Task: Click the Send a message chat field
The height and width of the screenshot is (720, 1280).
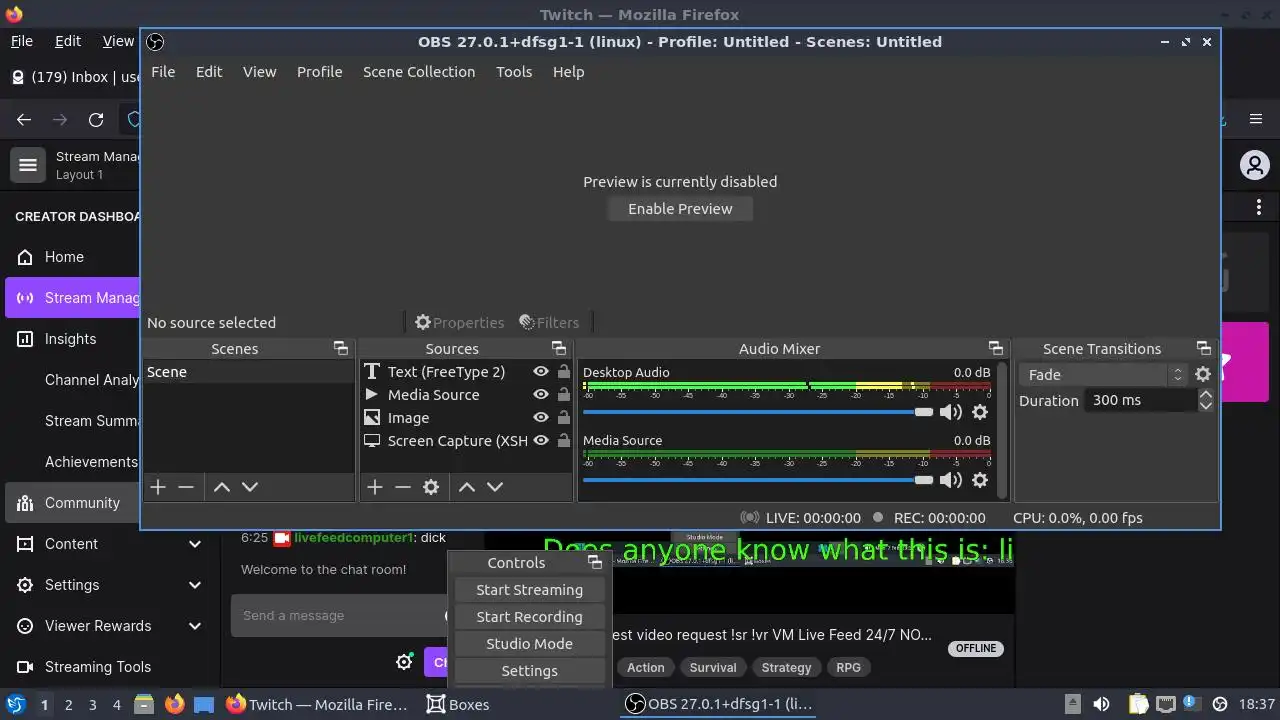Action: [x=338, y=616]
